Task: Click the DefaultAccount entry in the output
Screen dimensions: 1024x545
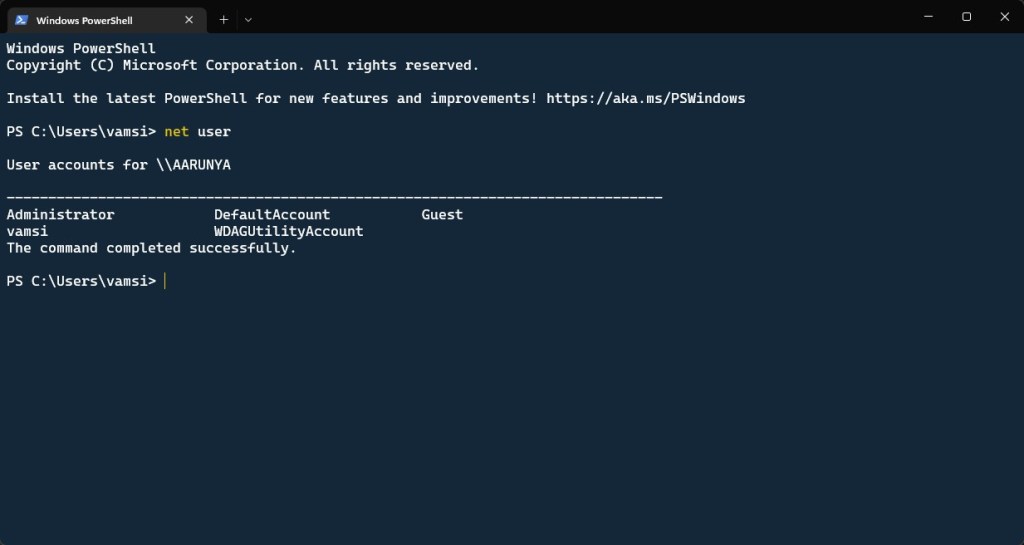Action: tap(271, 214)
